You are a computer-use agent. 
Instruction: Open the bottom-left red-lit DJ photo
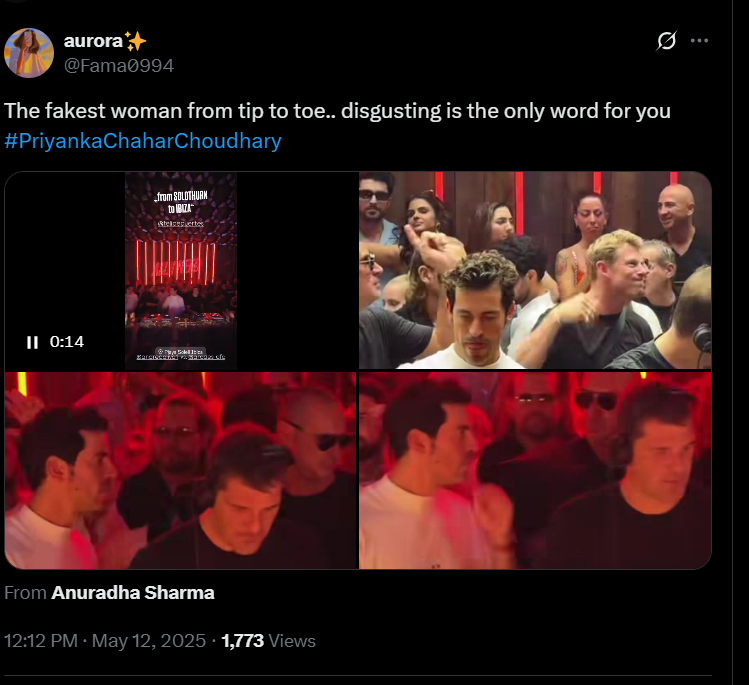click(x=181, y=471)
